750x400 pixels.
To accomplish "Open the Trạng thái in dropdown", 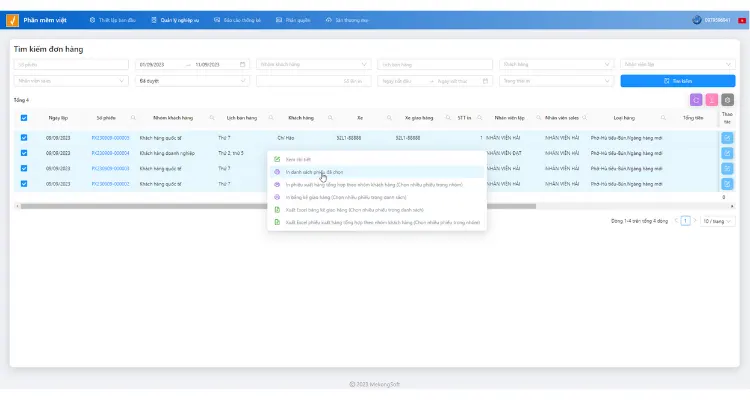I will click(556, 81).
